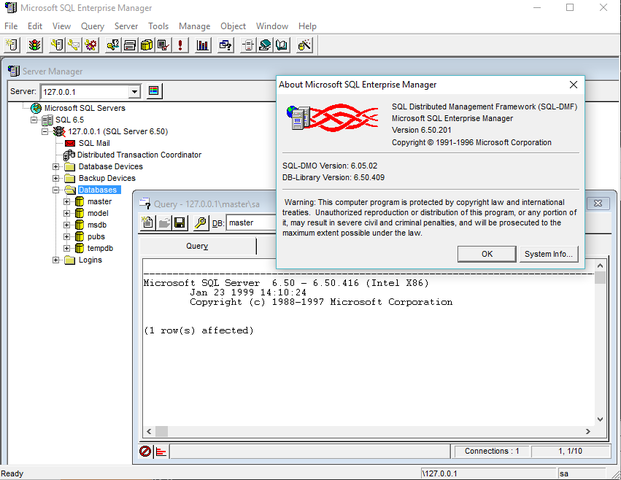The height and width of the screenshot is (480, 621).
Task: Switch to the Query tab
Action: (197, 246)
